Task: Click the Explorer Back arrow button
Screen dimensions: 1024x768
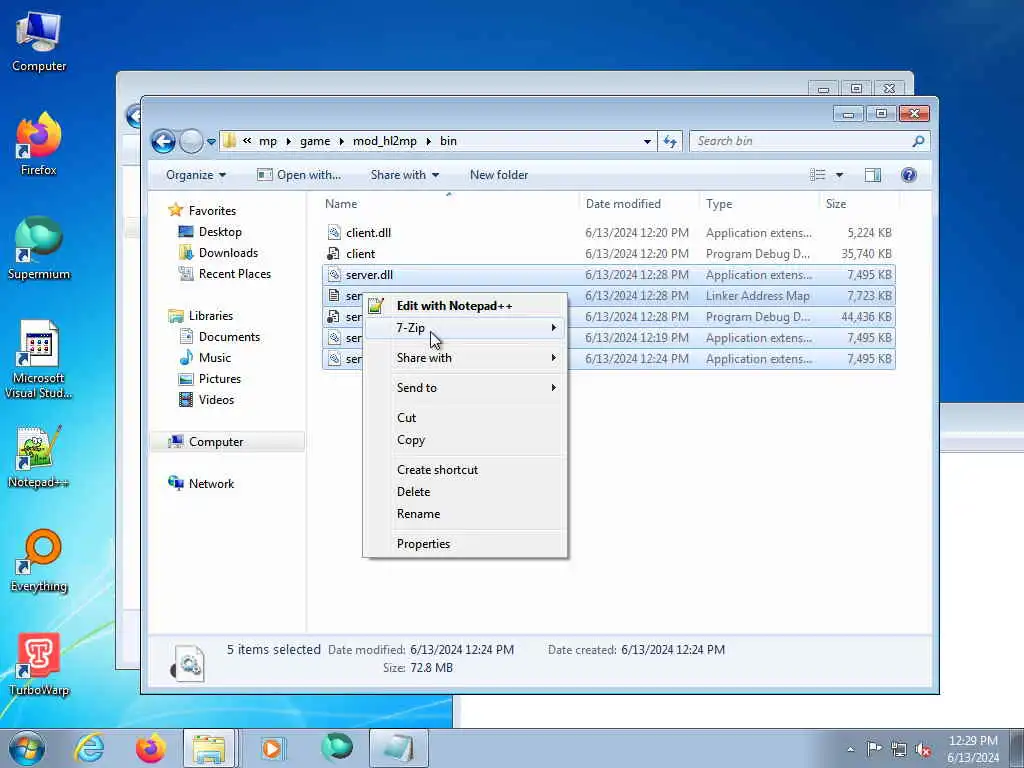Action: tap(163, 141)
